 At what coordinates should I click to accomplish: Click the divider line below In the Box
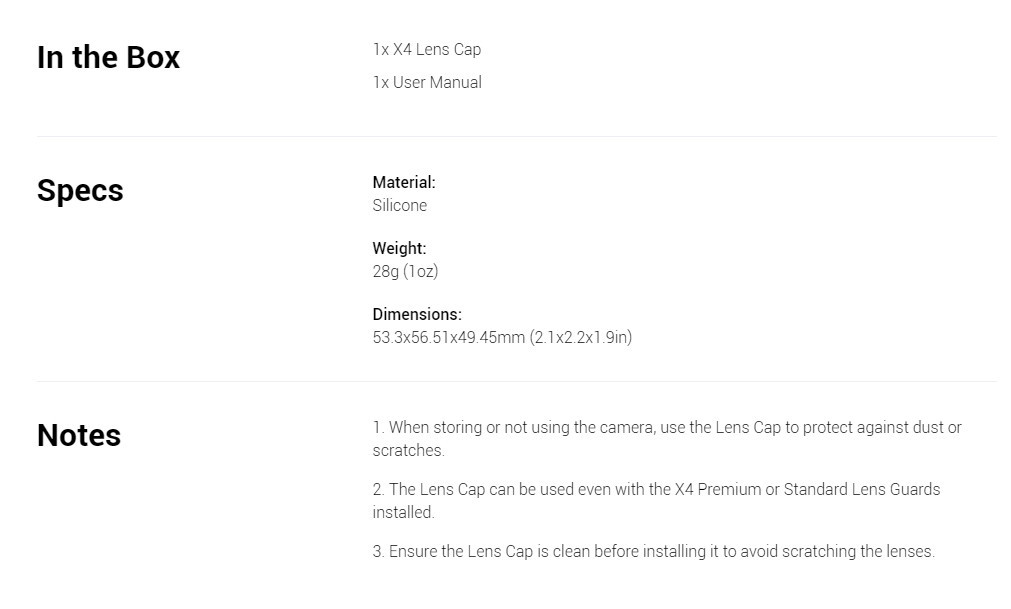coord(516,136)
